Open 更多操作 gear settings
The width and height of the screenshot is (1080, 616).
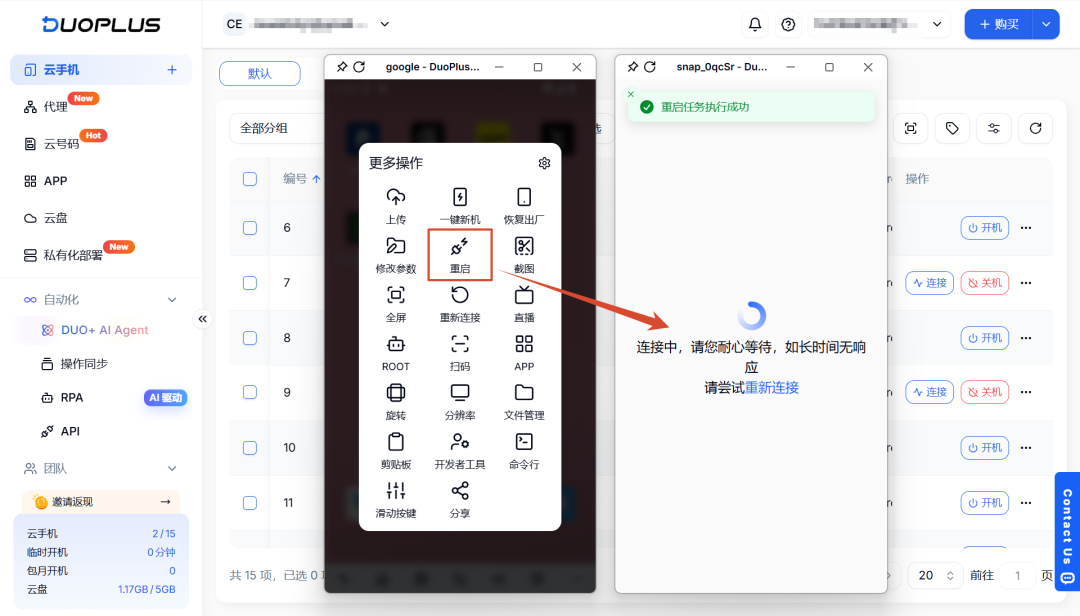tap(544, 163)
